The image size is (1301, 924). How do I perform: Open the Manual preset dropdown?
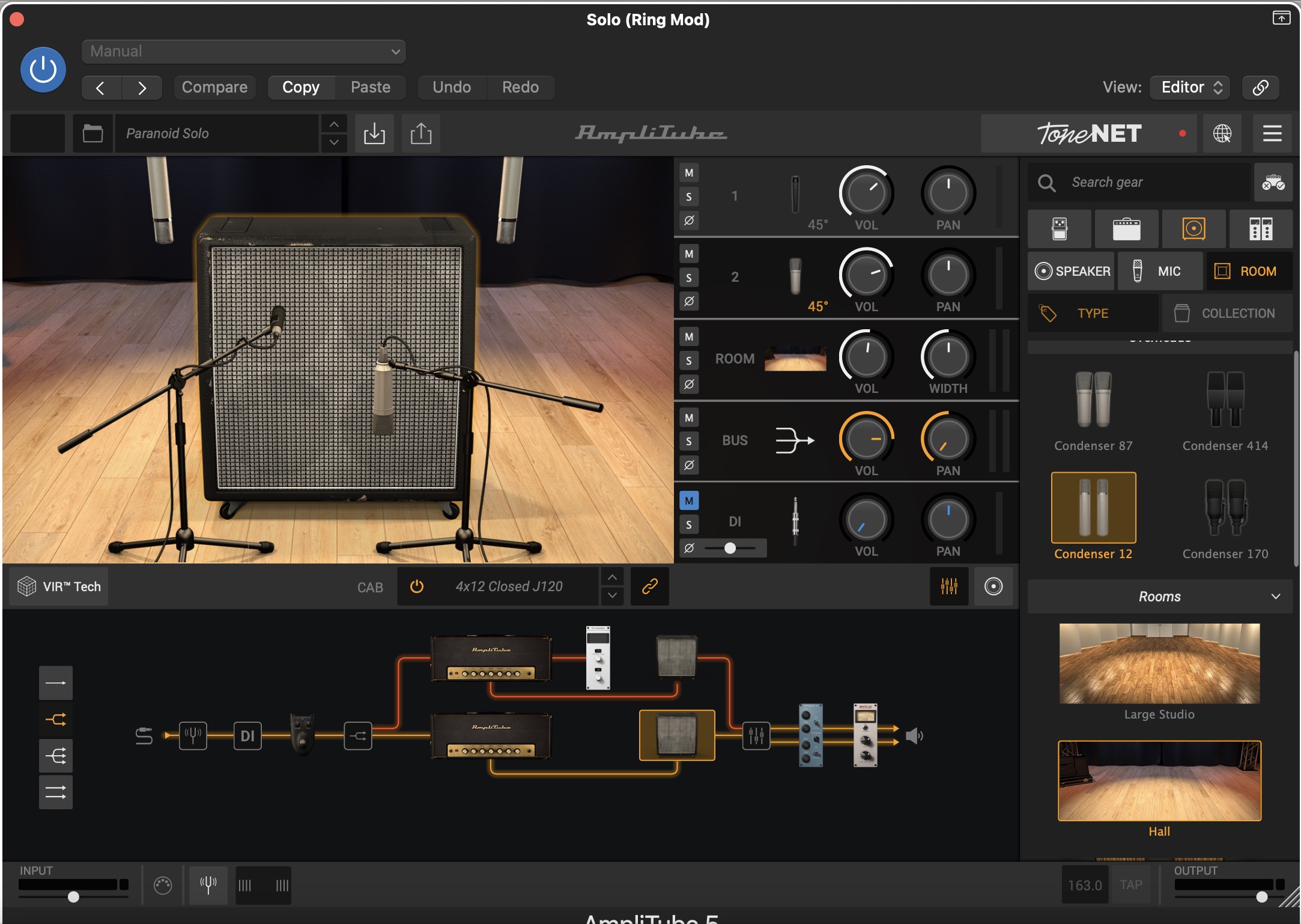tap(243, 52)
